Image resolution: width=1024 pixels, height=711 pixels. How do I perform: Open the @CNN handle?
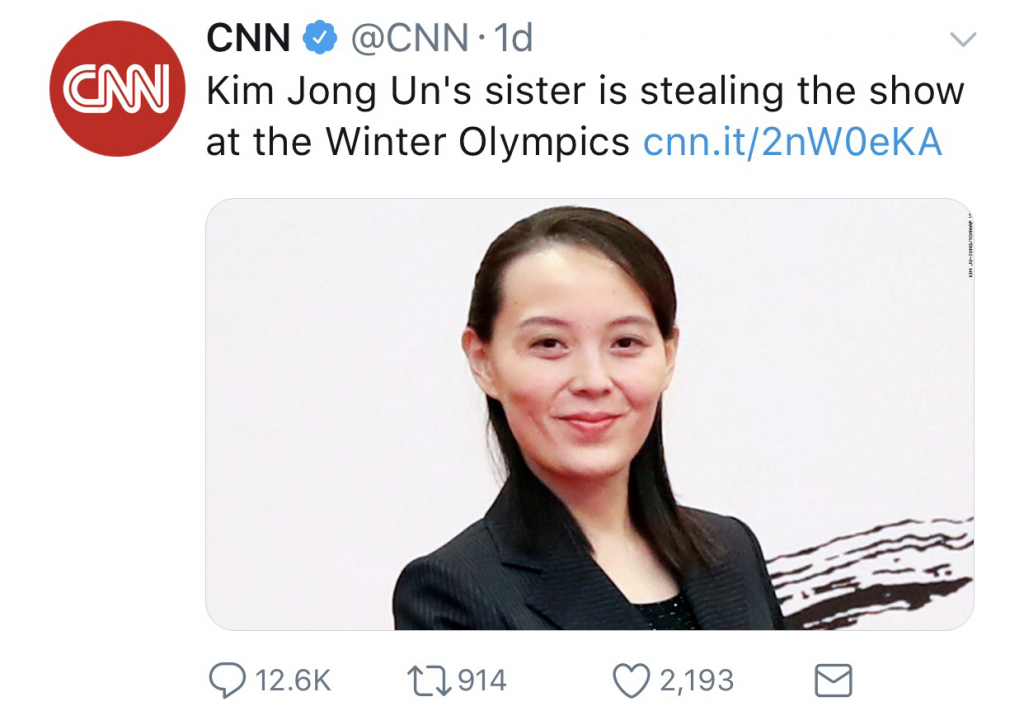409,38
